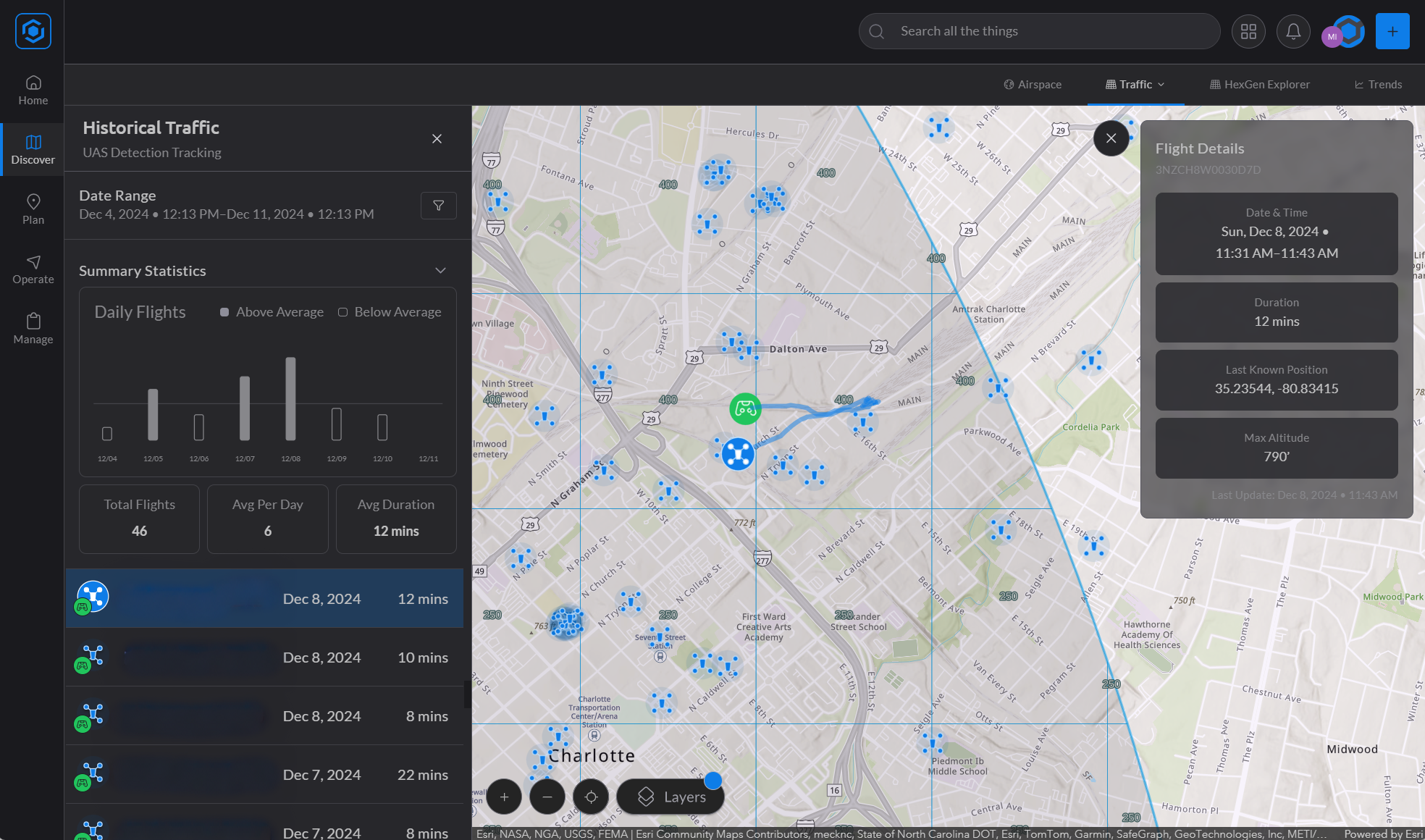Zoom in on the map
This screenshot has height=840, width=1425.
tap(505, 797)
